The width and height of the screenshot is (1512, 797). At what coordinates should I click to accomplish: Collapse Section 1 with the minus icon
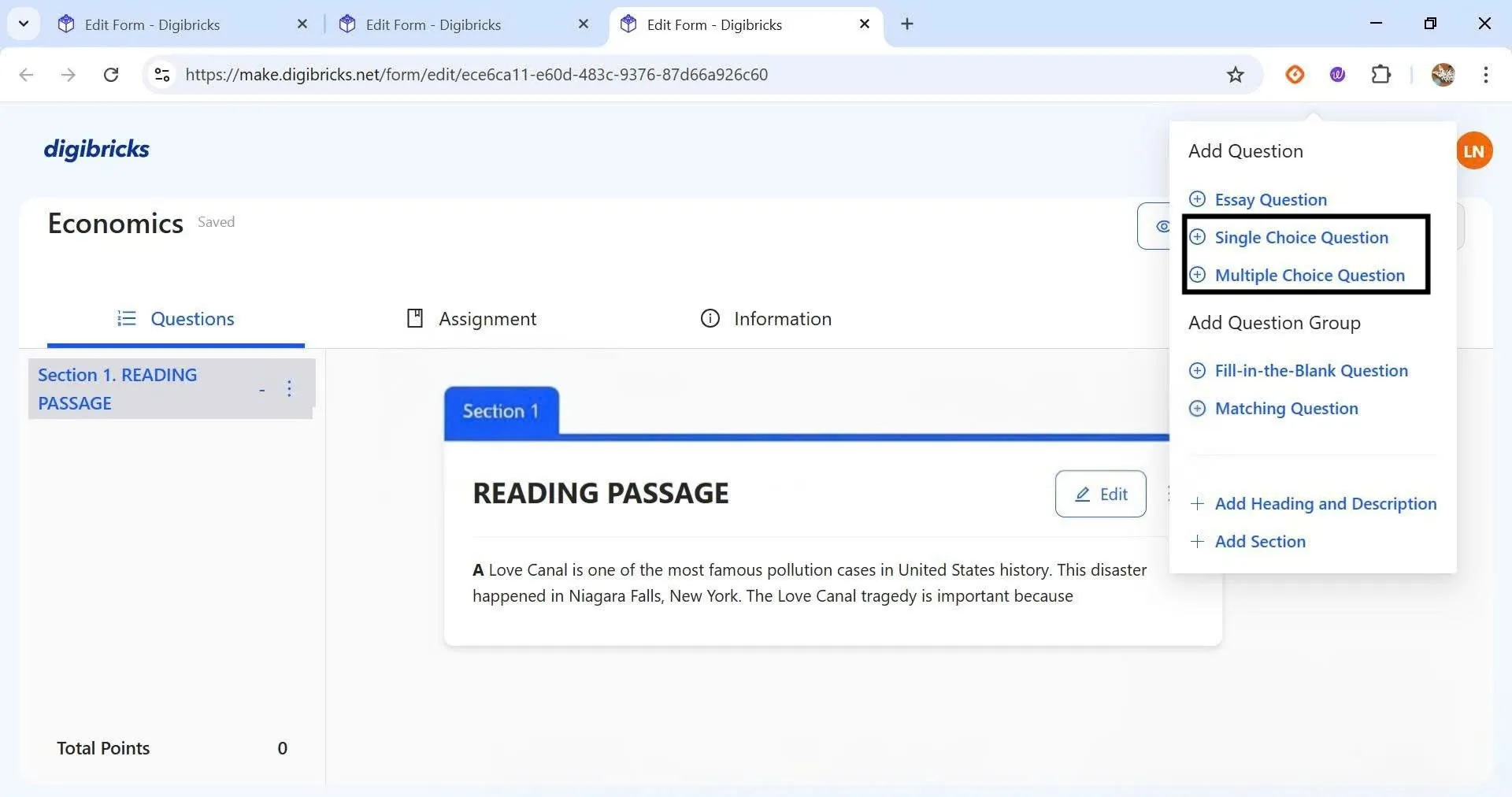pos(261,390)
